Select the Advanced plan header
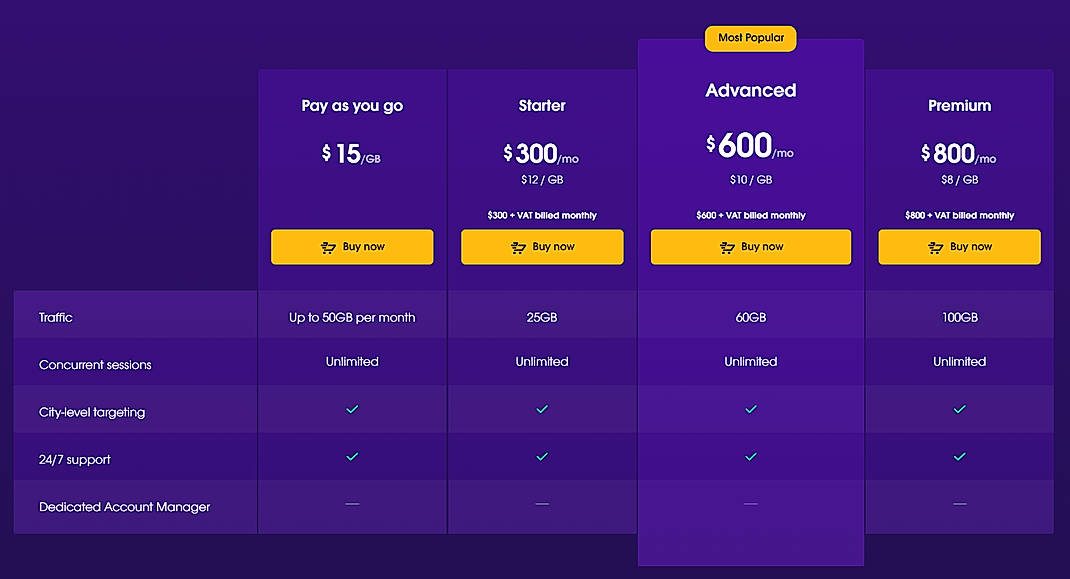Screen dimensions: 1070x579 [751, 90]
